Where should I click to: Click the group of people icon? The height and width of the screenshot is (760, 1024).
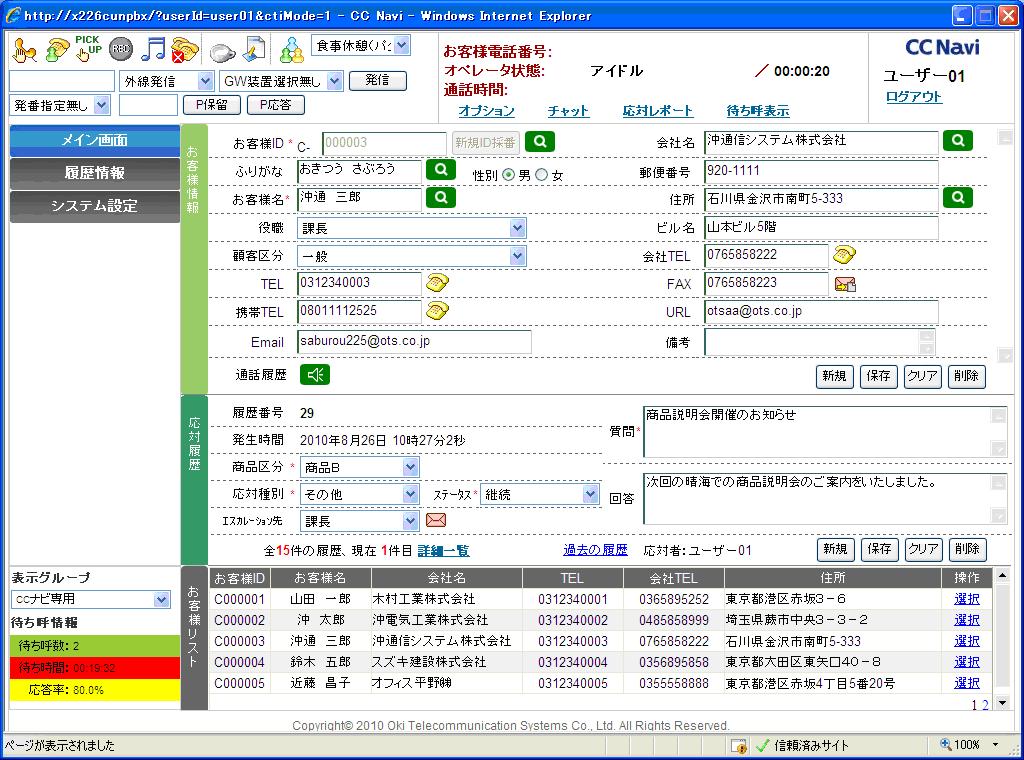pyautogui.click(x=291, y=50)
